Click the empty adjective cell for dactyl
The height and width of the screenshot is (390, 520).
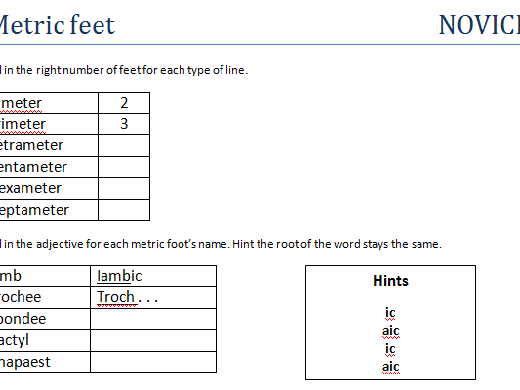pos(153,340)
